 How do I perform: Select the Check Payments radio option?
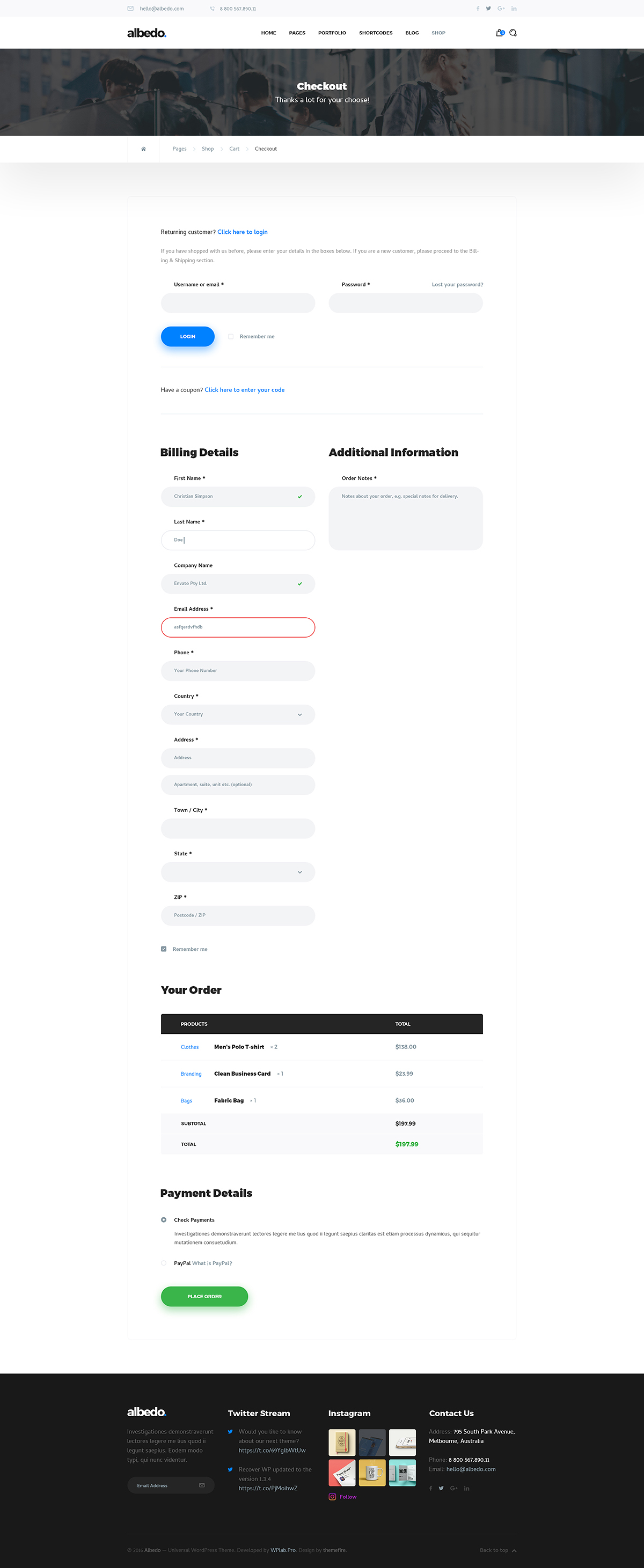tap(164, 1219)
